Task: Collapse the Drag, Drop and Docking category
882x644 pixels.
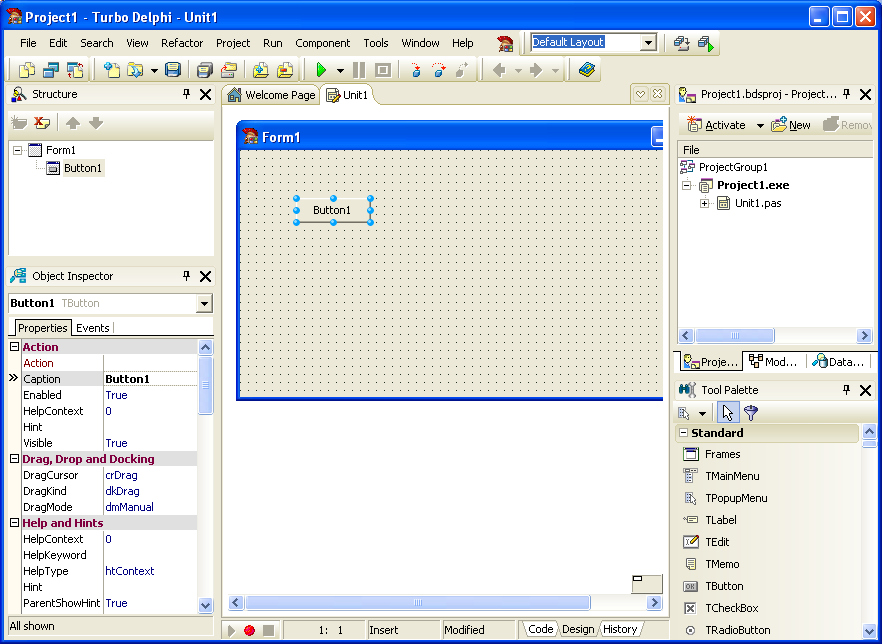Action: (x=15, y=459)
